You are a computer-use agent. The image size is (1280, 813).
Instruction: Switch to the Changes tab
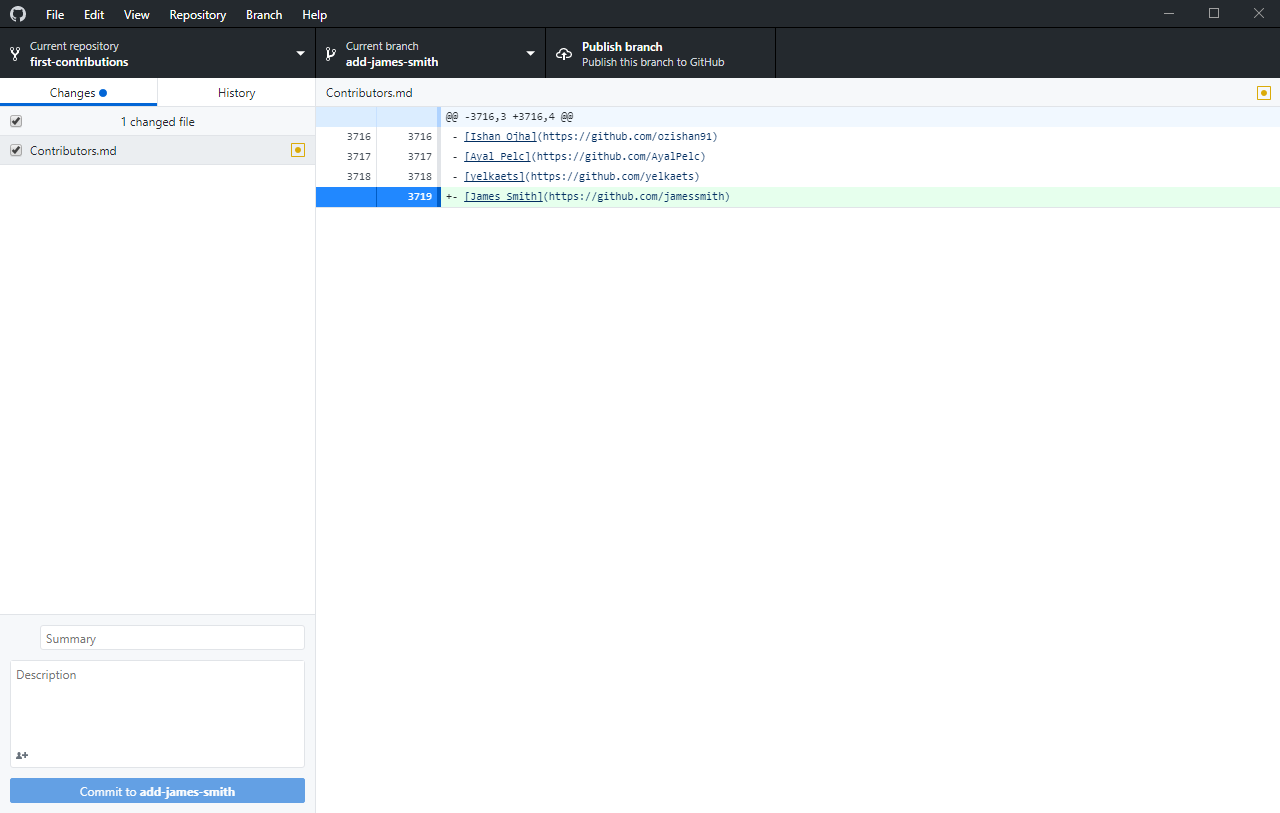(x=79, y=92)
